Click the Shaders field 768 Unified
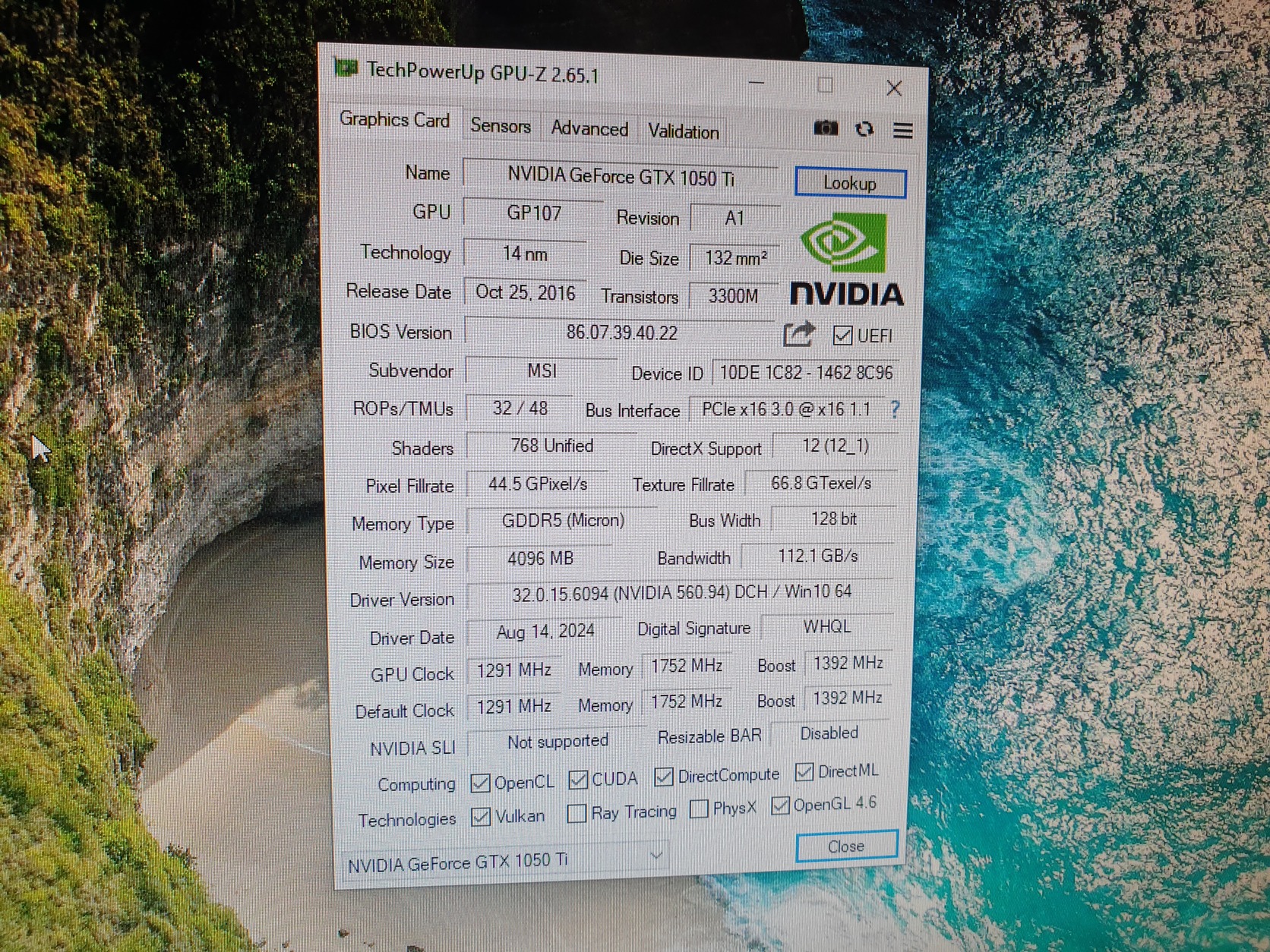Image resolution: width=1270 pixels, height=952 pixels. [551, 446]
